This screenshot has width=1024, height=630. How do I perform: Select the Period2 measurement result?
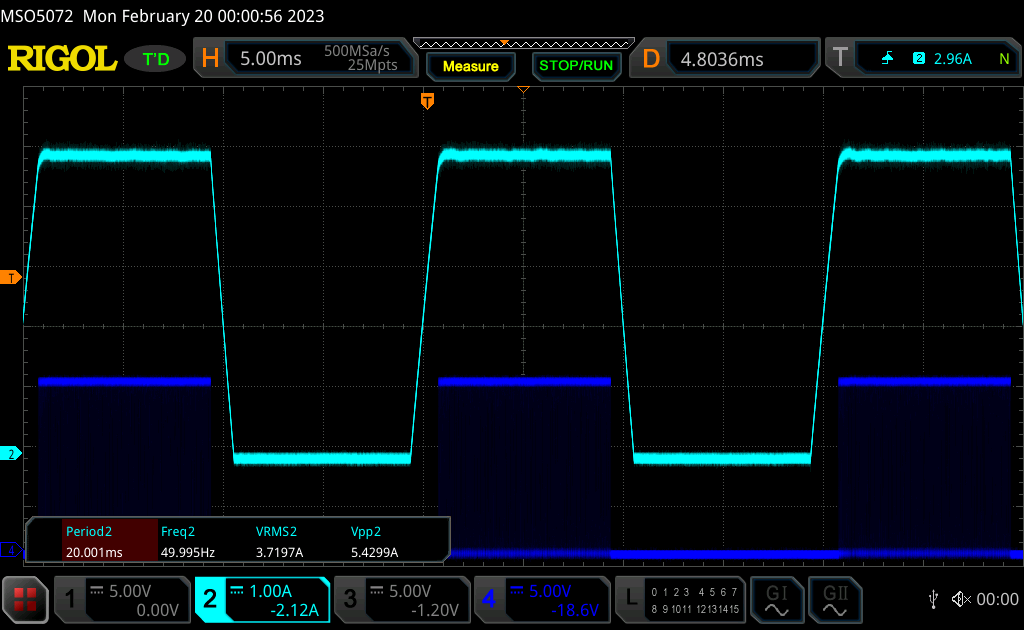pyautogui.click(x=110, y=542)
